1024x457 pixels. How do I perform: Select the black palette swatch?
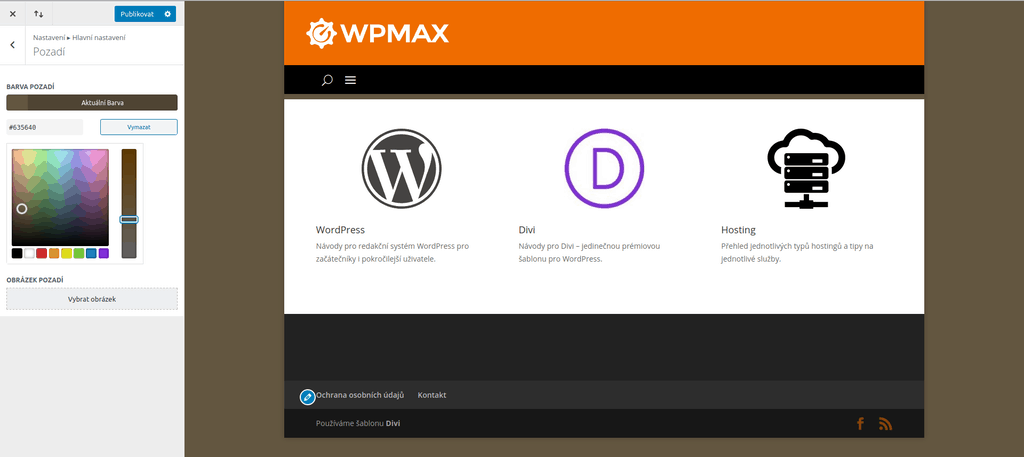(x=17, y=253)
